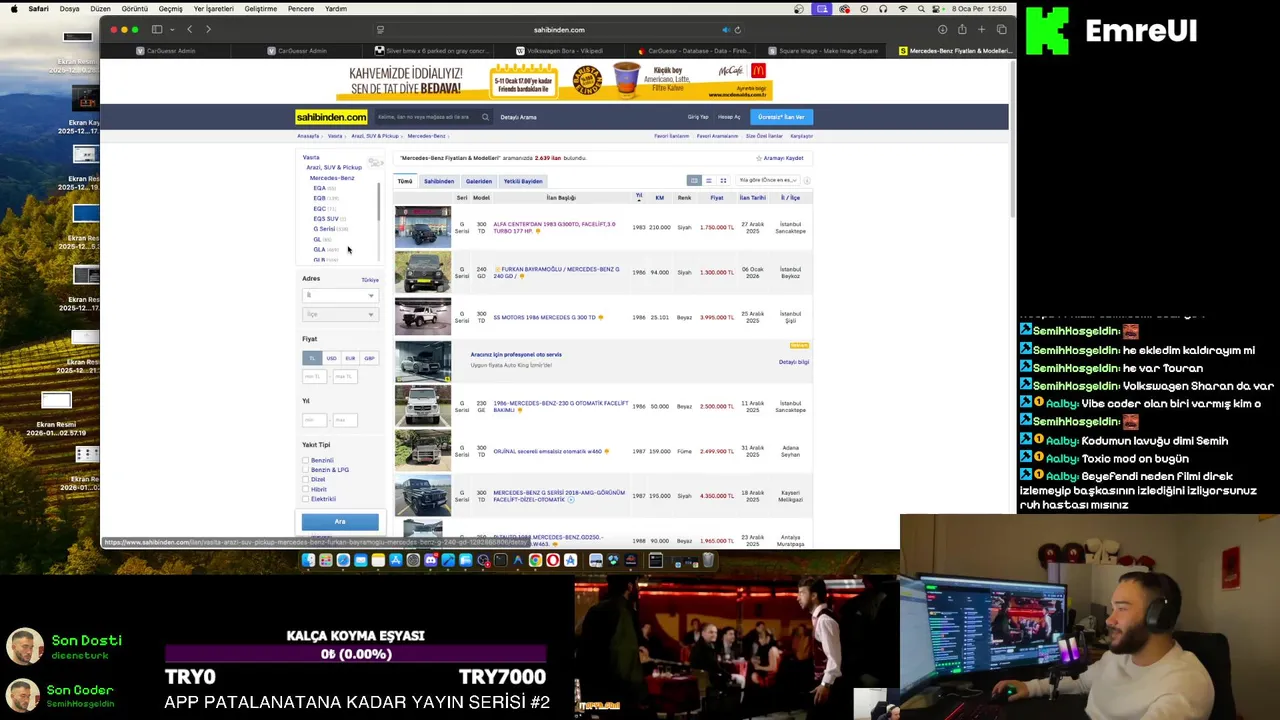Click Safari sidebar toggle icon

tap(157, 29)
